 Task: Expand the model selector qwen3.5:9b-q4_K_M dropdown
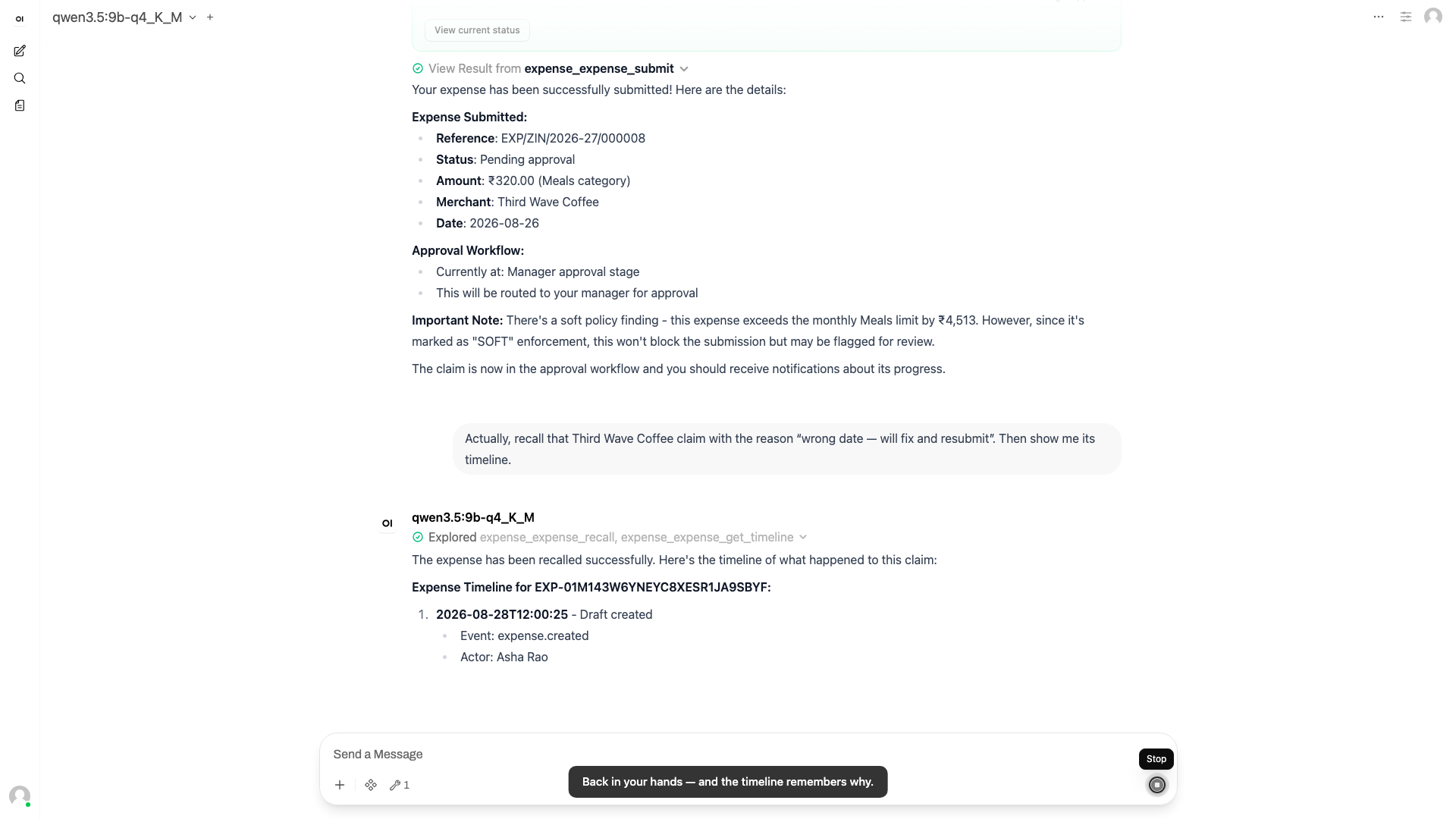point(124,17)
